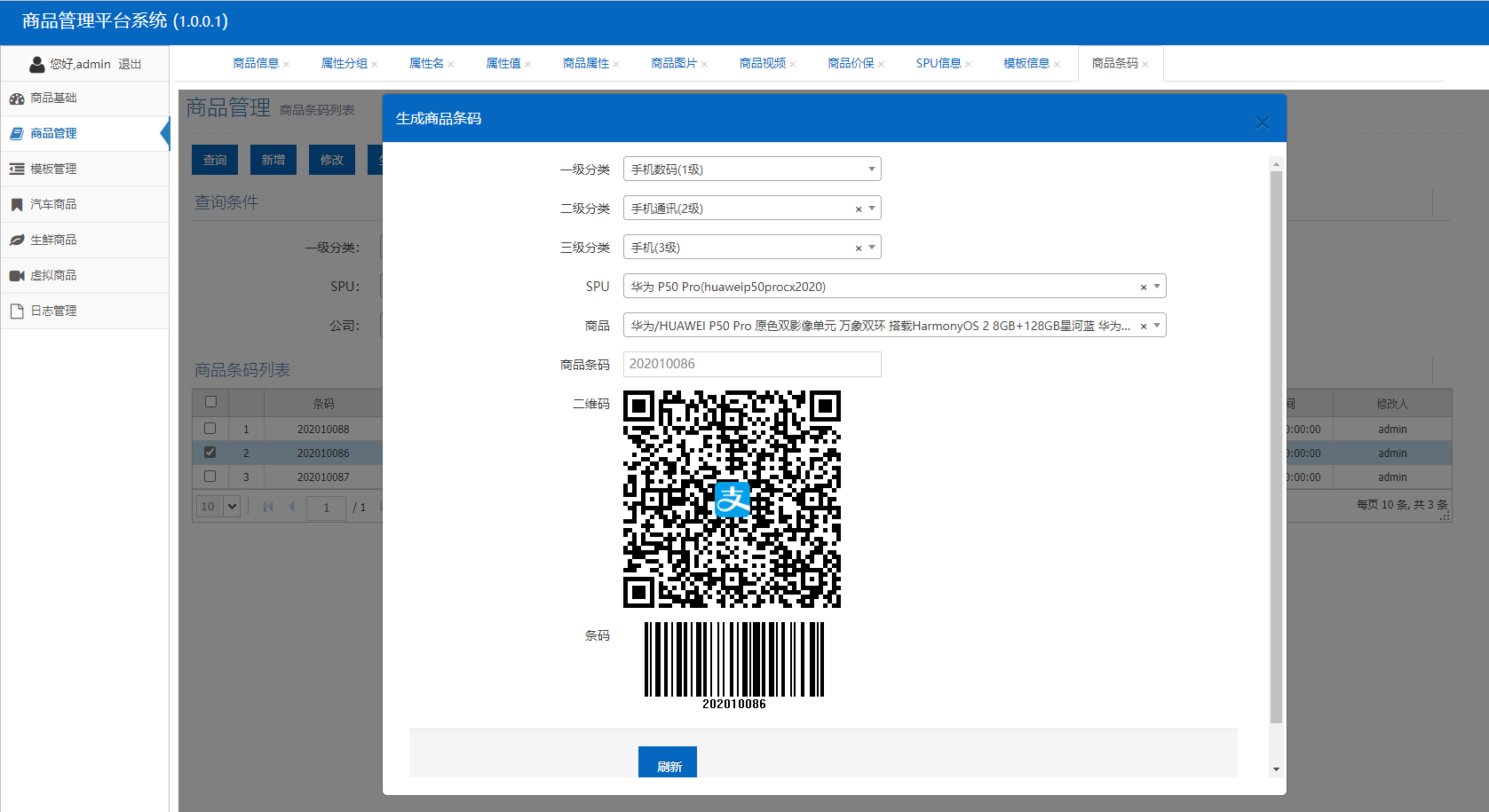Check the row with barcode 202010087
Viewport: 1489px width, 812px height.
click(210, 477)
